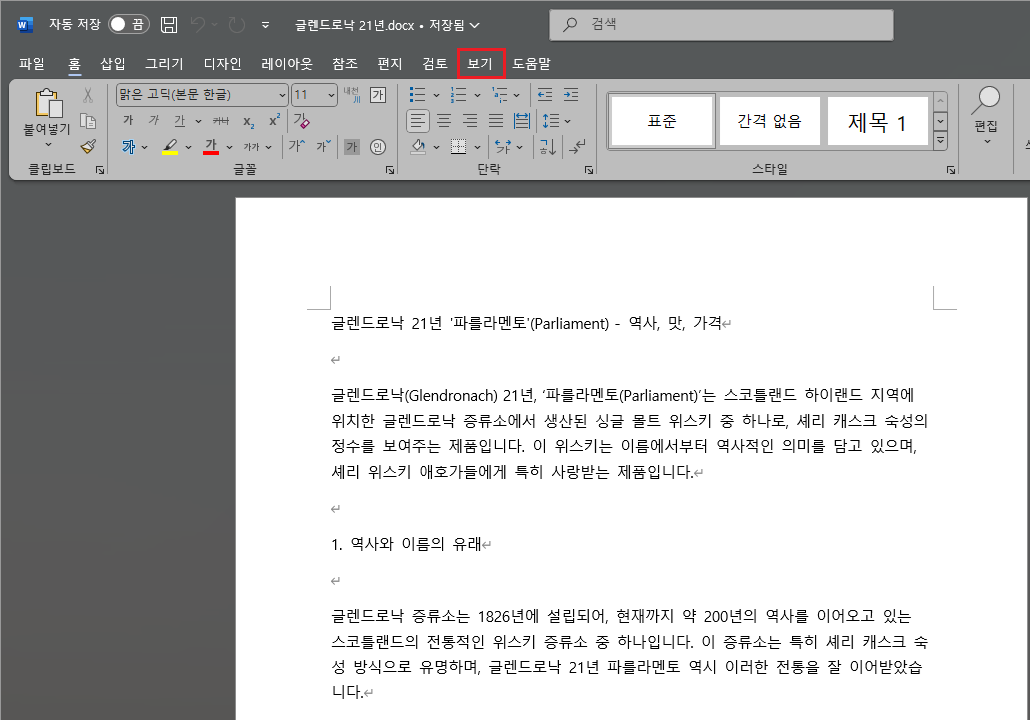
Task: Toggle text highlight color on
Action: 169,146
